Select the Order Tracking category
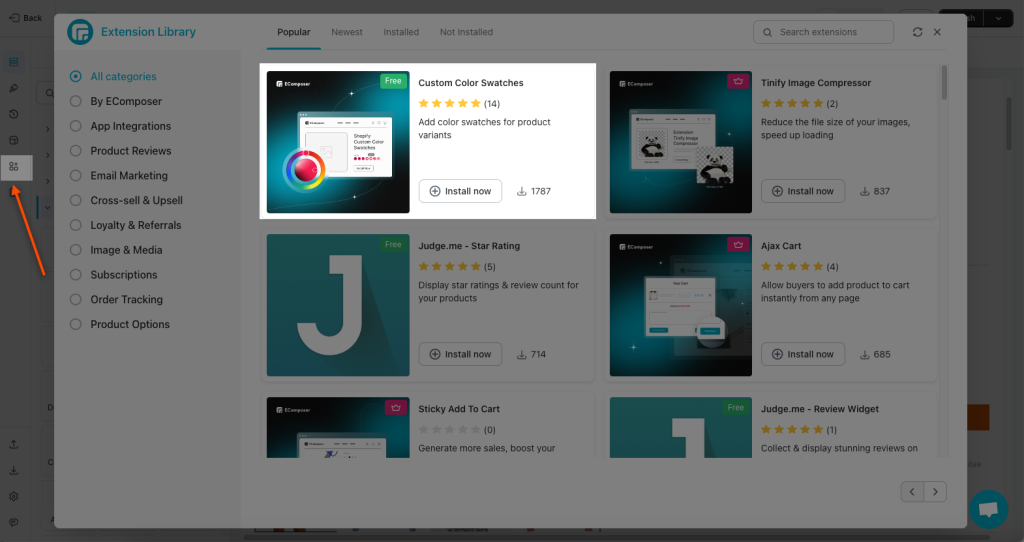The width and height of the screenshot is (1024, 542). coord(116,300)
